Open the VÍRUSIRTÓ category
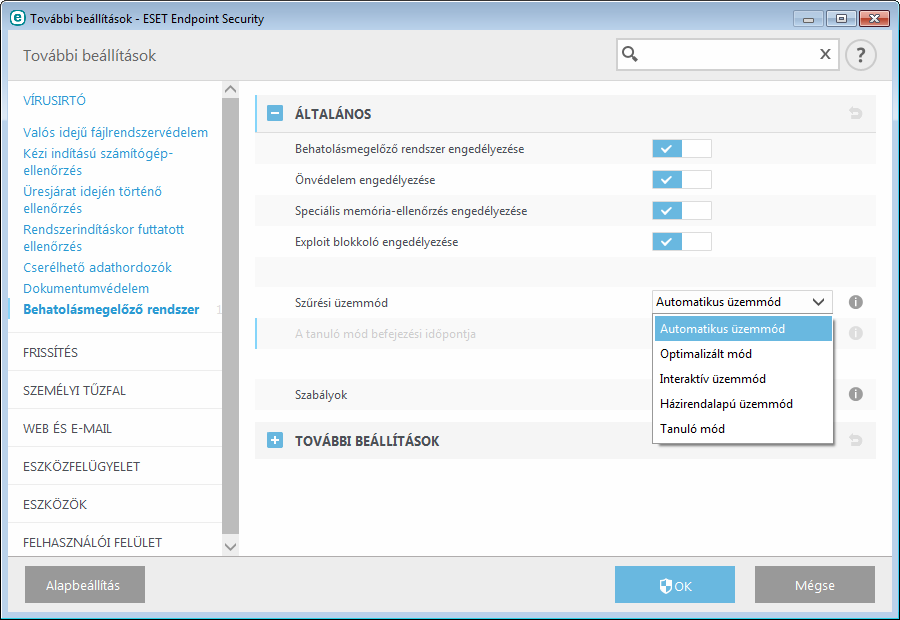Viewport: 900px width, 620px height. [55, 100]
